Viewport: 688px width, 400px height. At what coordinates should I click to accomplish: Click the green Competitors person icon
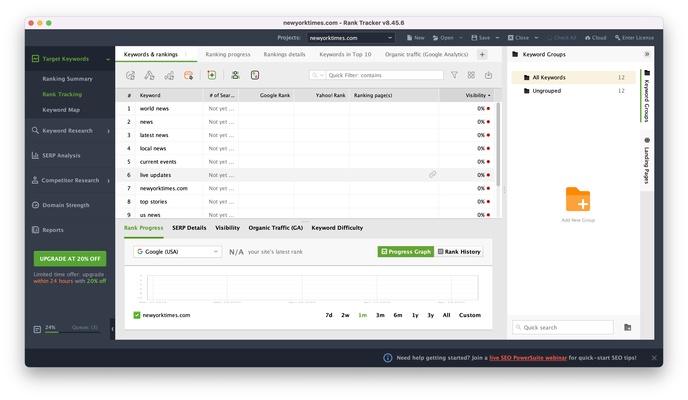235,75
